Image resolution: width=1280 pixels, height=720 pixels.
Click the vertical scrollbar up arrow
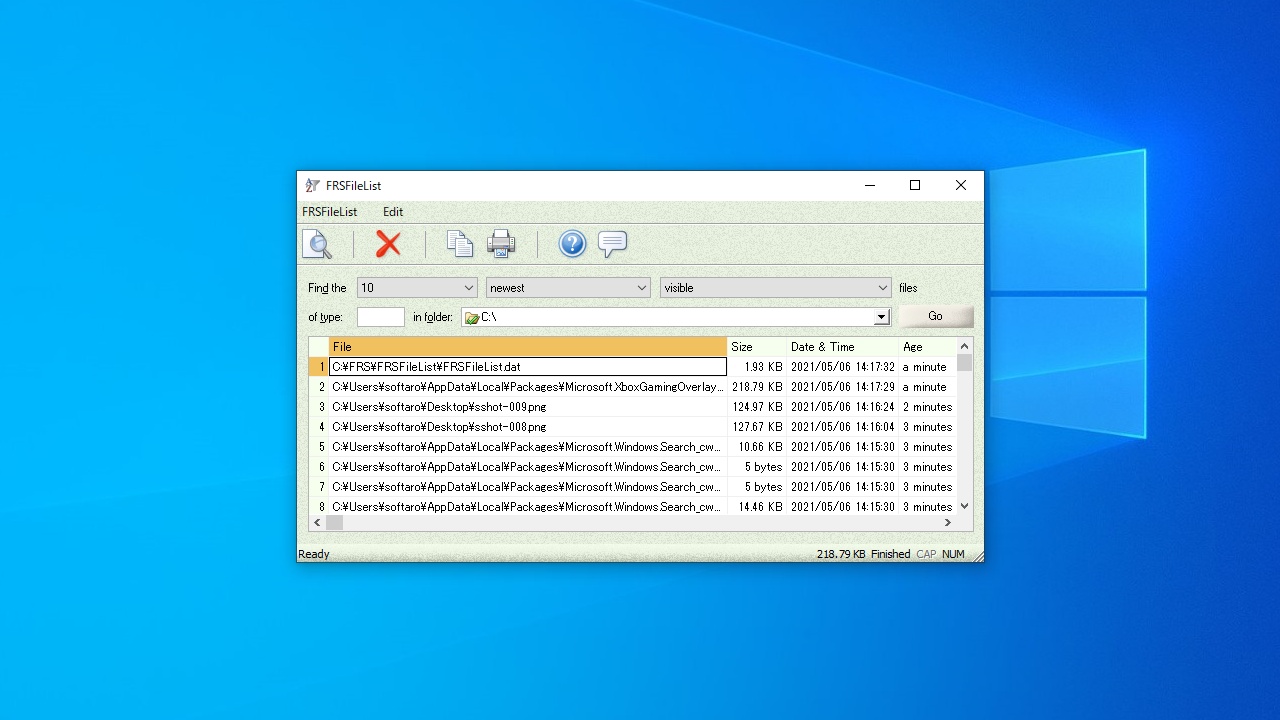(x=964, y=346)
